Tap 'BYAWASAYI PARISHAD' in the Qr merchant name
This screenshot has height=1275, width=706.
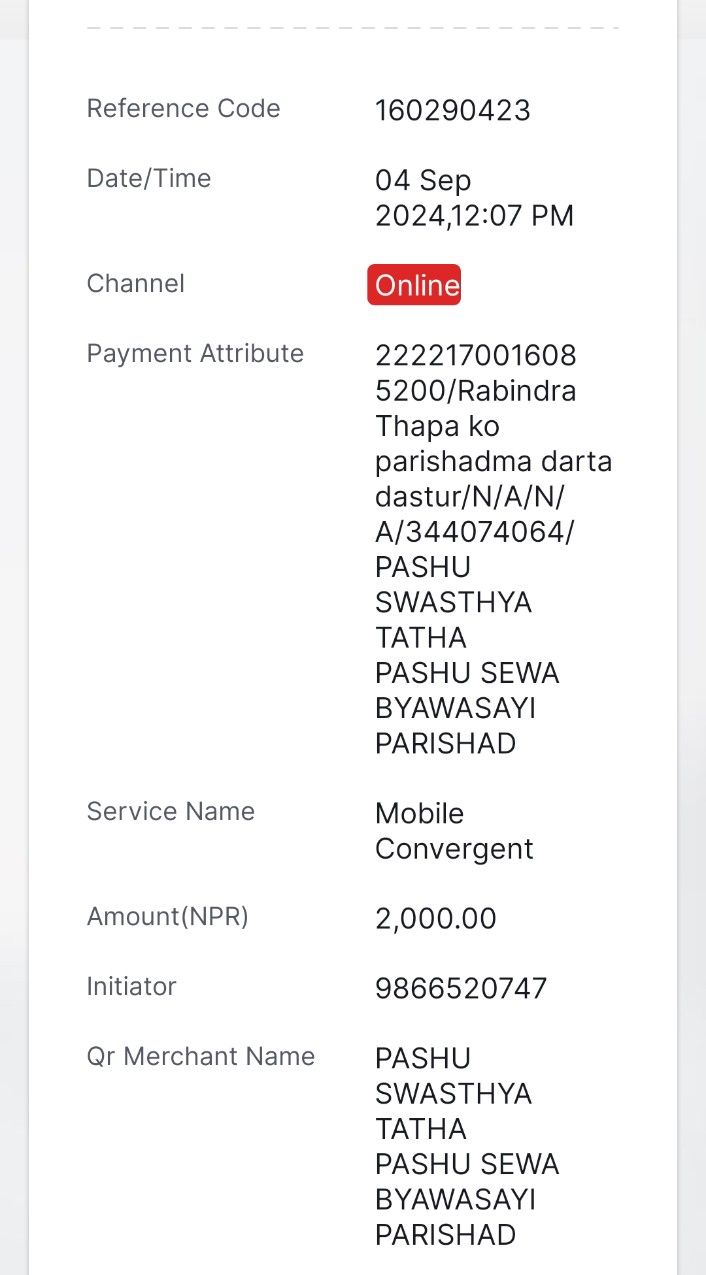click(455, 1217)
